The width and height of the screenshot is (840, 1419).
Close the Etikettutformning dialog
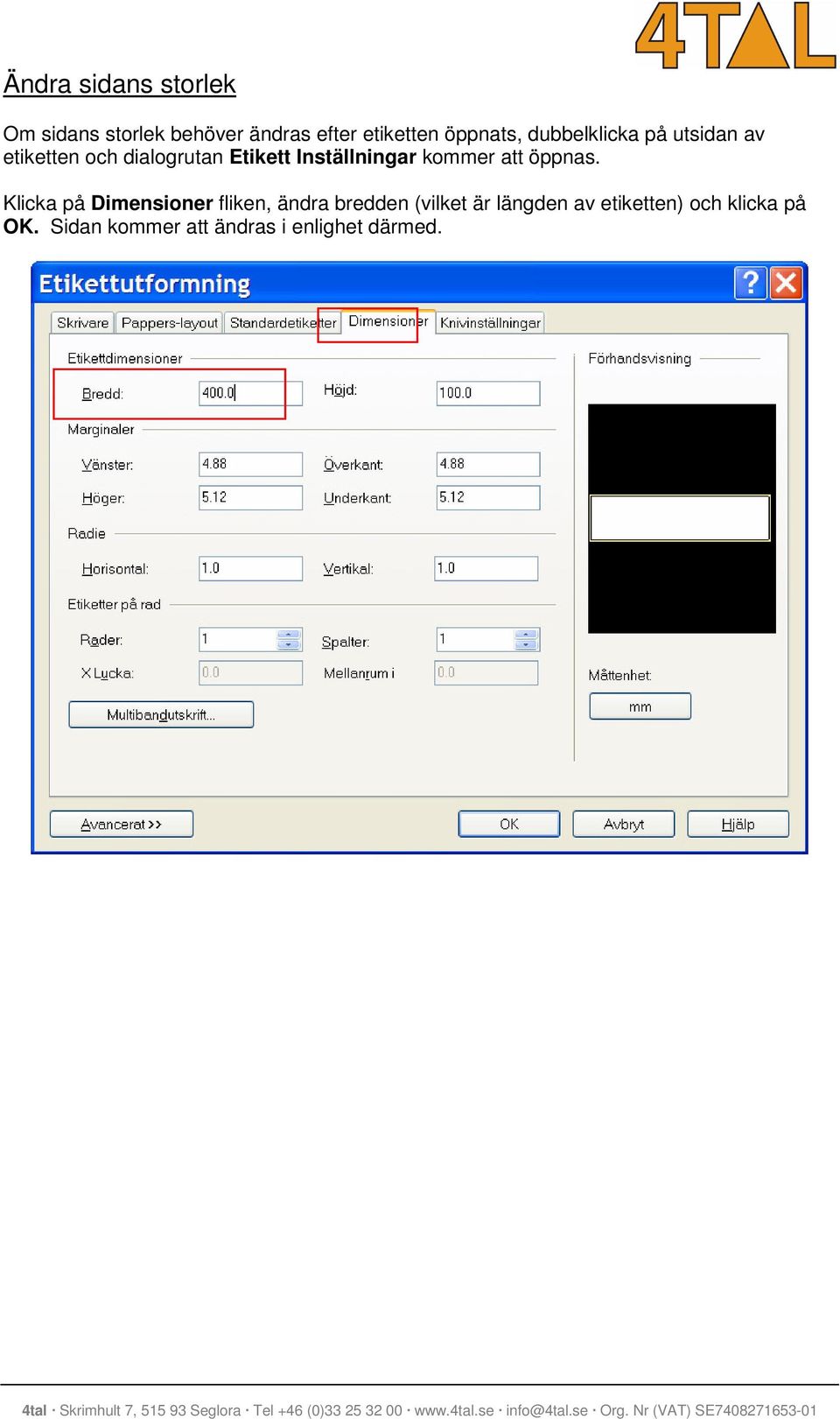coord(786,283)
